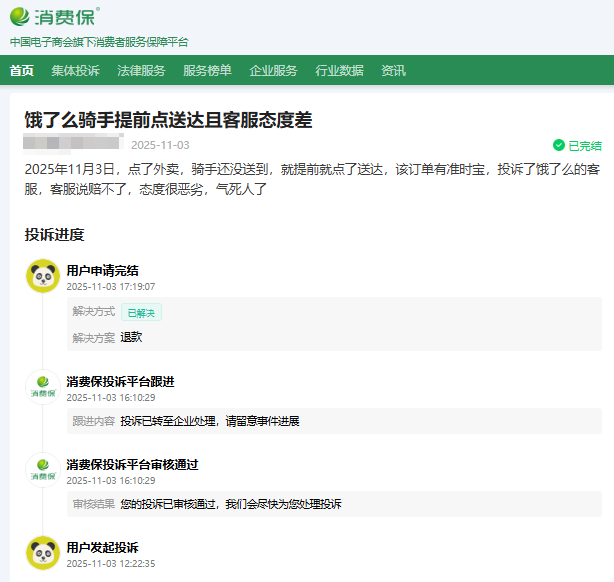Go to 法律服务 in navigation bar
614x582 pixels.
141,70
